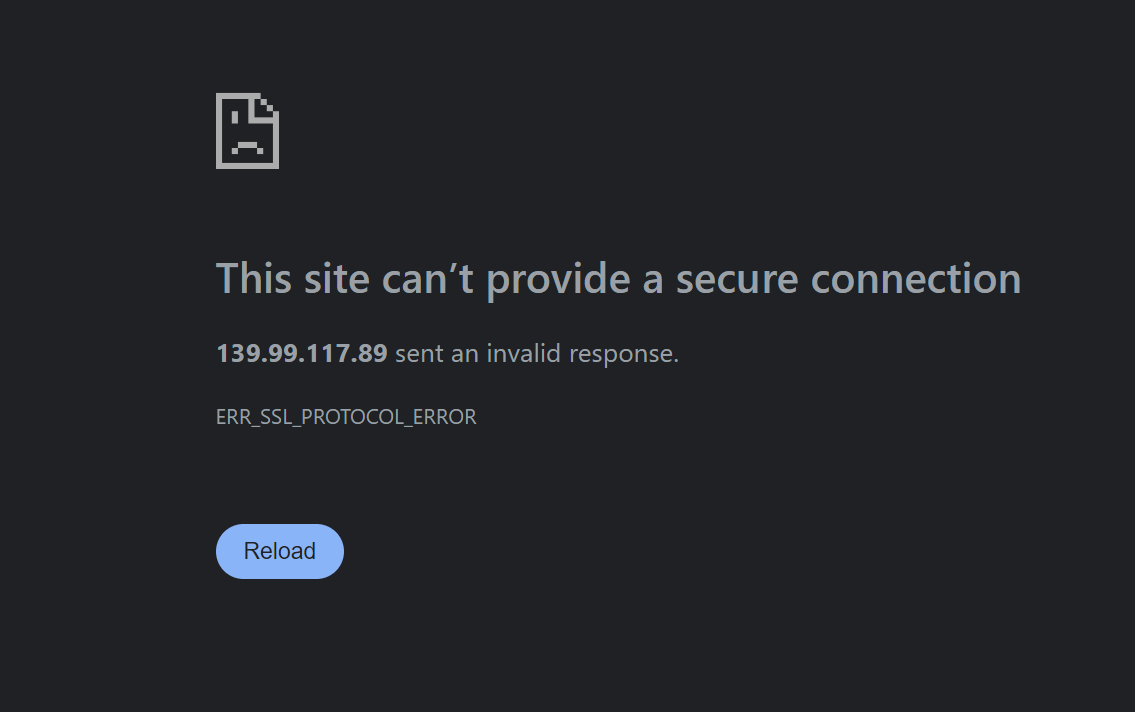Click the folded corner of the sad page icon
Screen dimensions: 1135x712
pyautogui.click(x=267, y=105)
